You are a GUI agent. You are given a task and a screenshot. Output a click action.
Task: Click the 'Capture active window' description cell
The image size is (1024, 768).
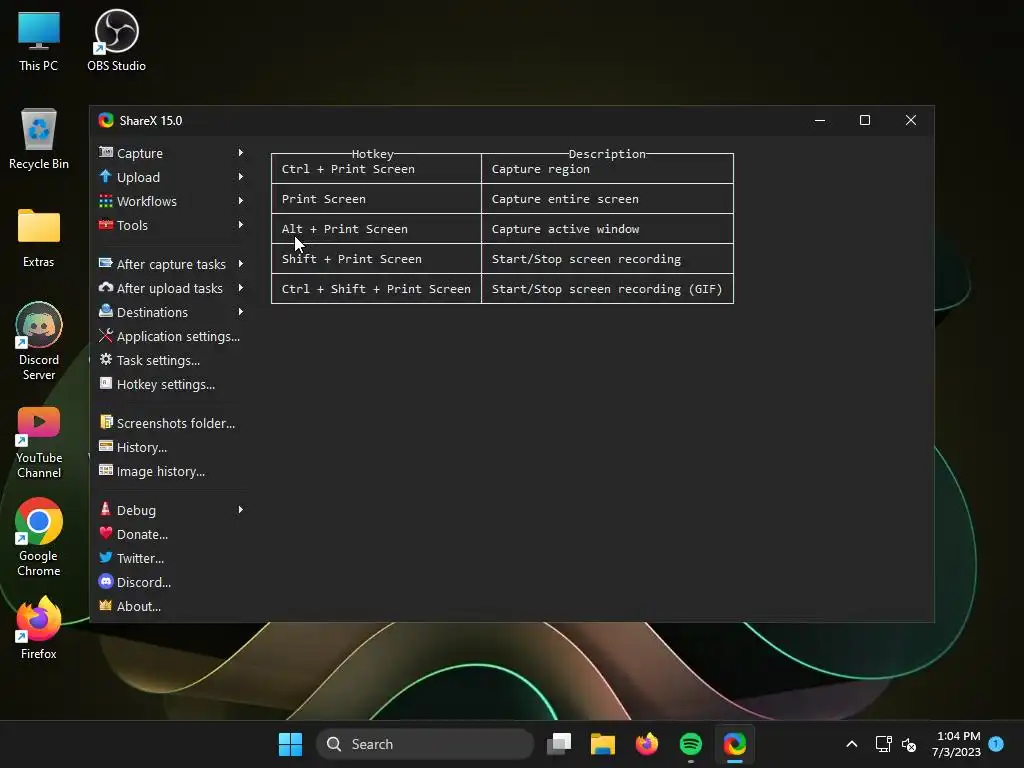tap(607, 229)
